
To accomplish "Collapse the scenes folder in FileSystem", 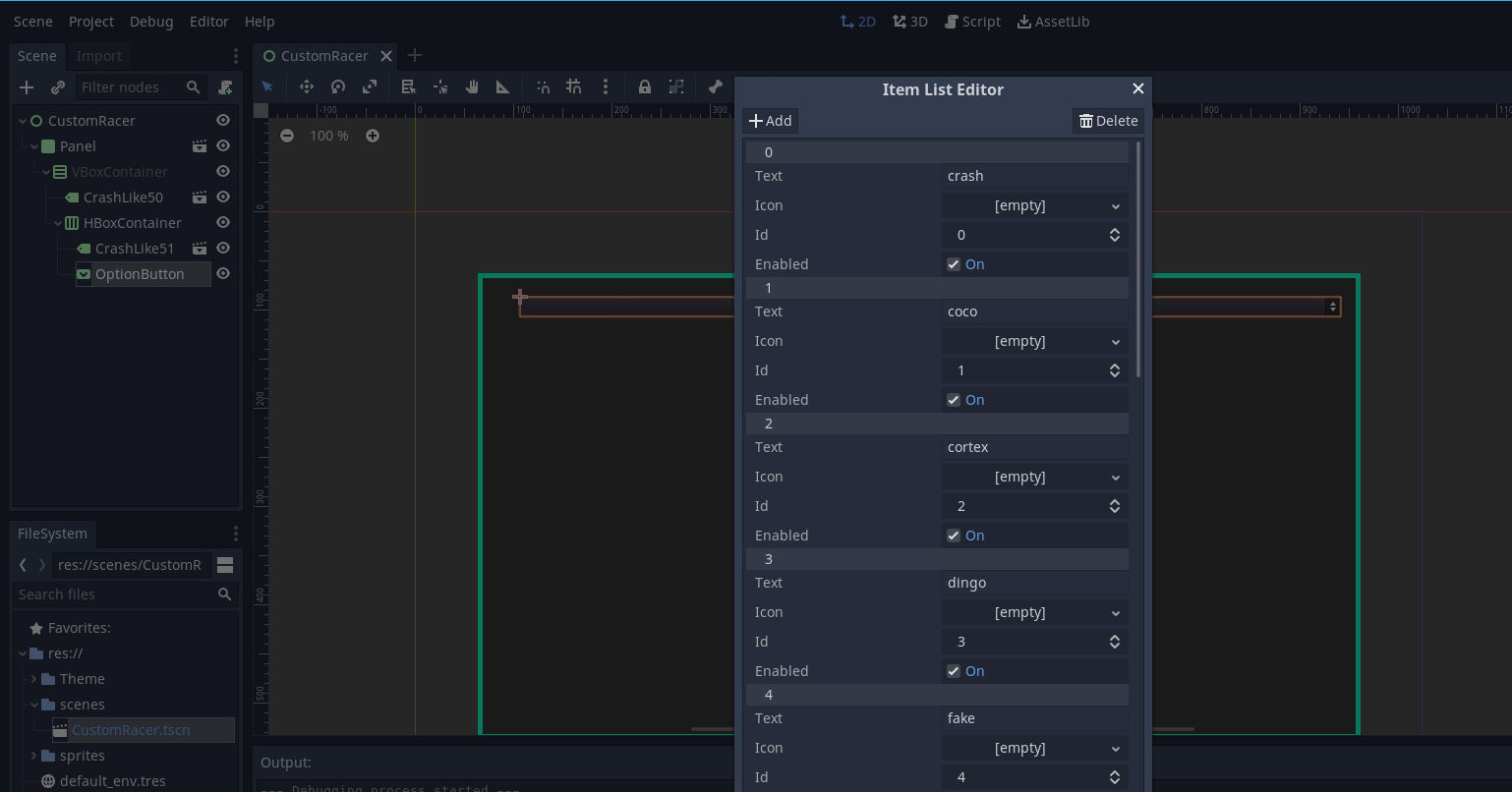I will [32, 704].
